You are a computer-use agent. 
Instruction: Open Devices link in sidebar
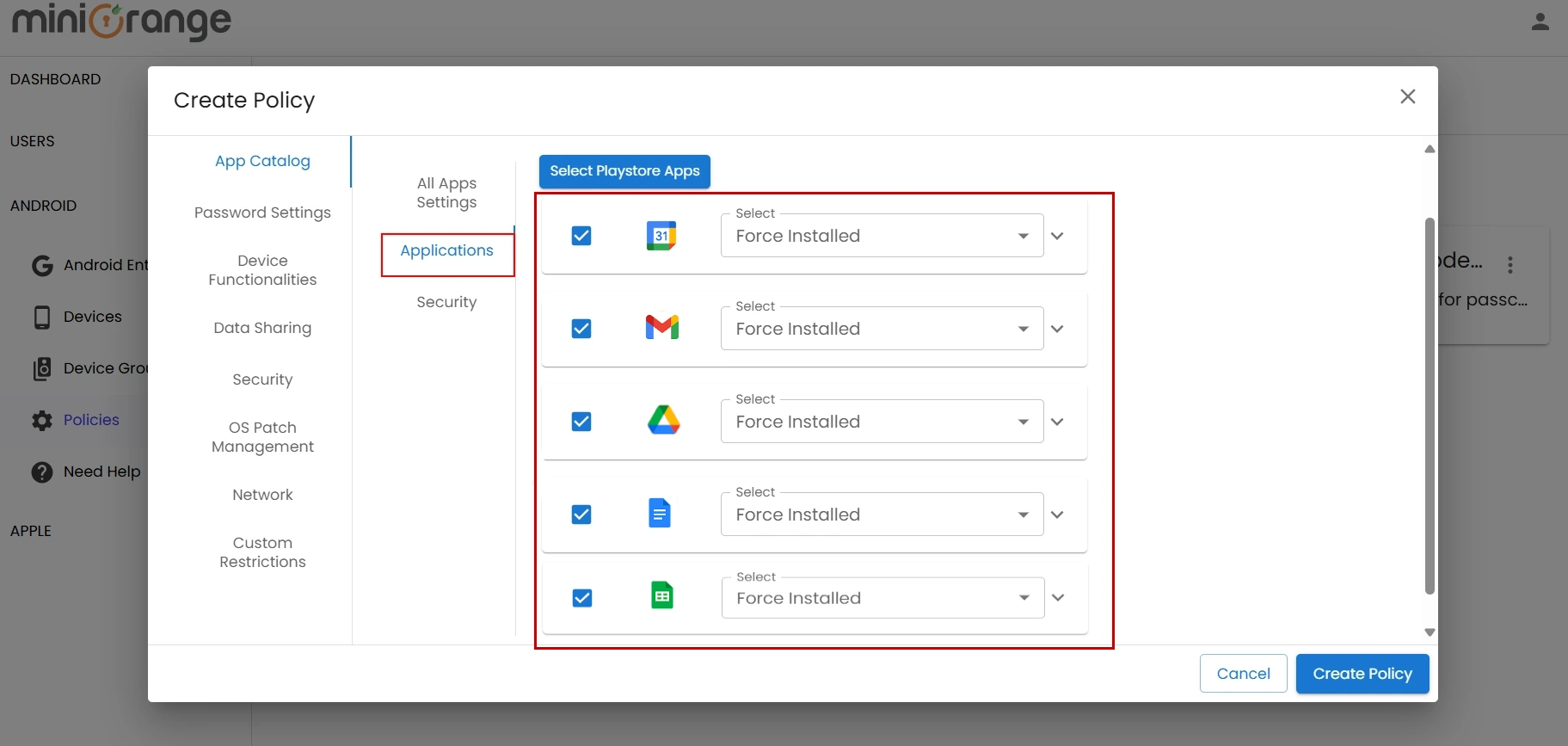coord(93,317)
